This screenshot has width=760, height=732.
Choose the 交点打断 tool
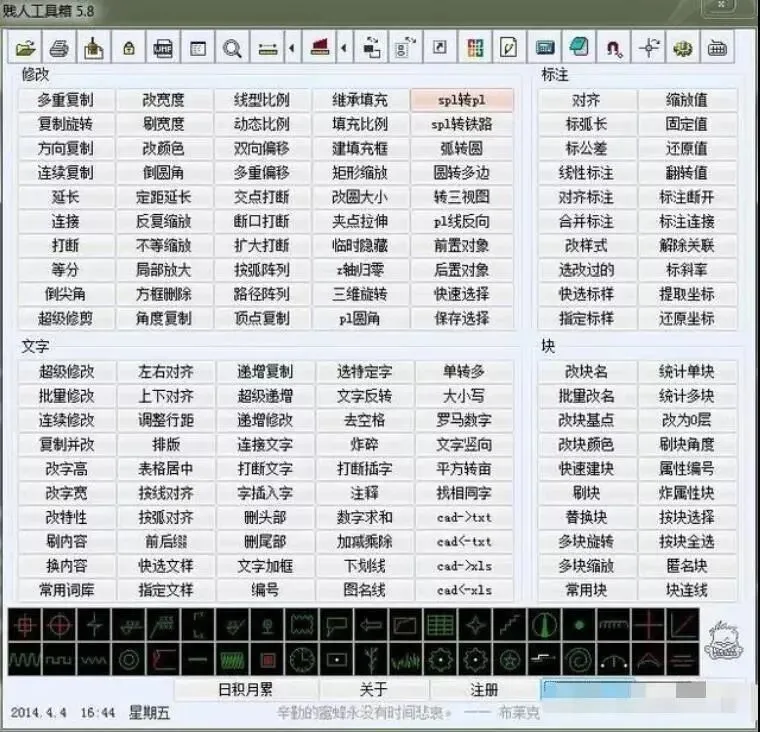(262, 197)
